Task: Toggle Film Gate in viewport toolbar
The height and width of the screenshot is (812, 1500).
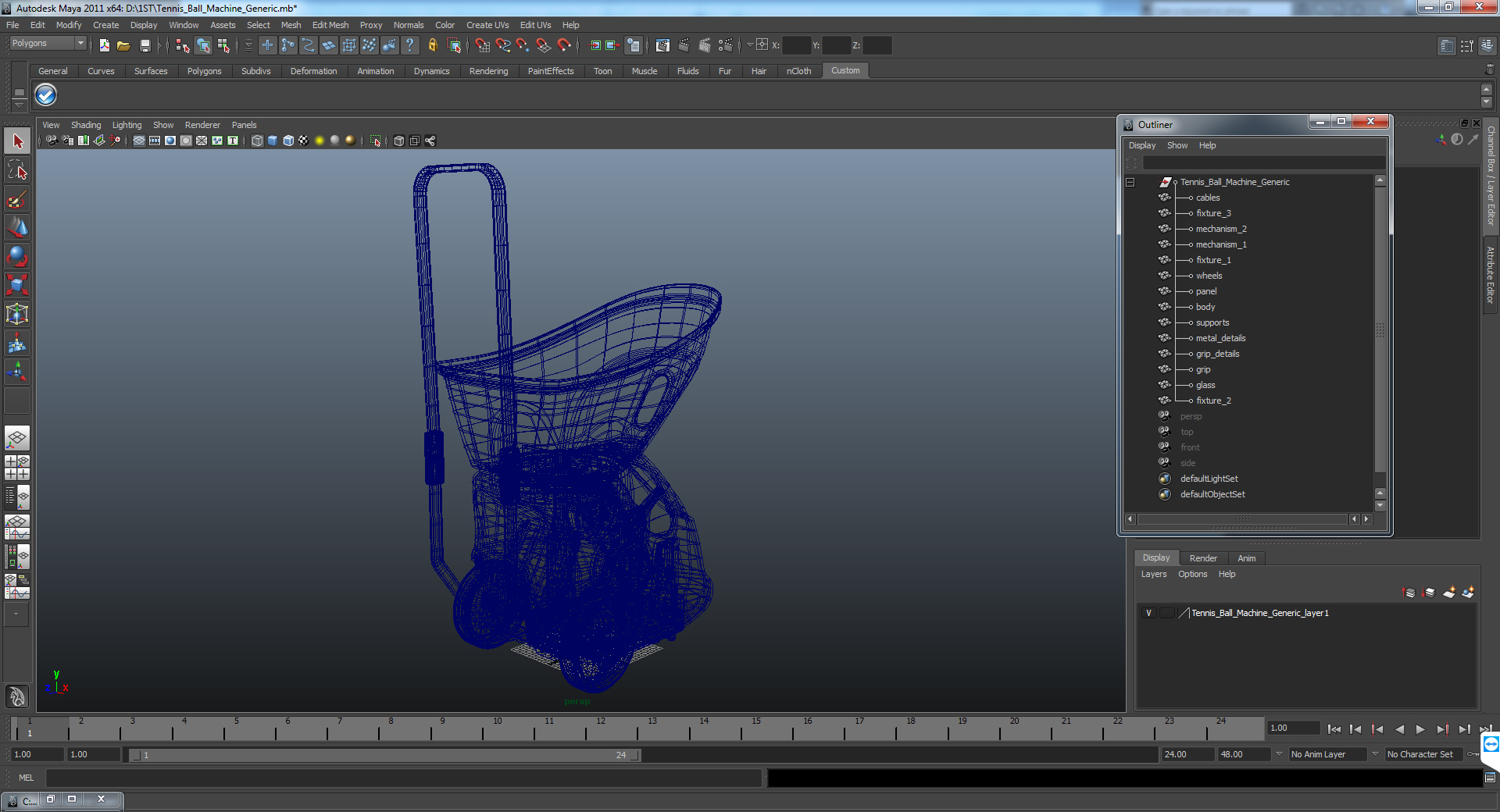Action: (x=155, y=141)
